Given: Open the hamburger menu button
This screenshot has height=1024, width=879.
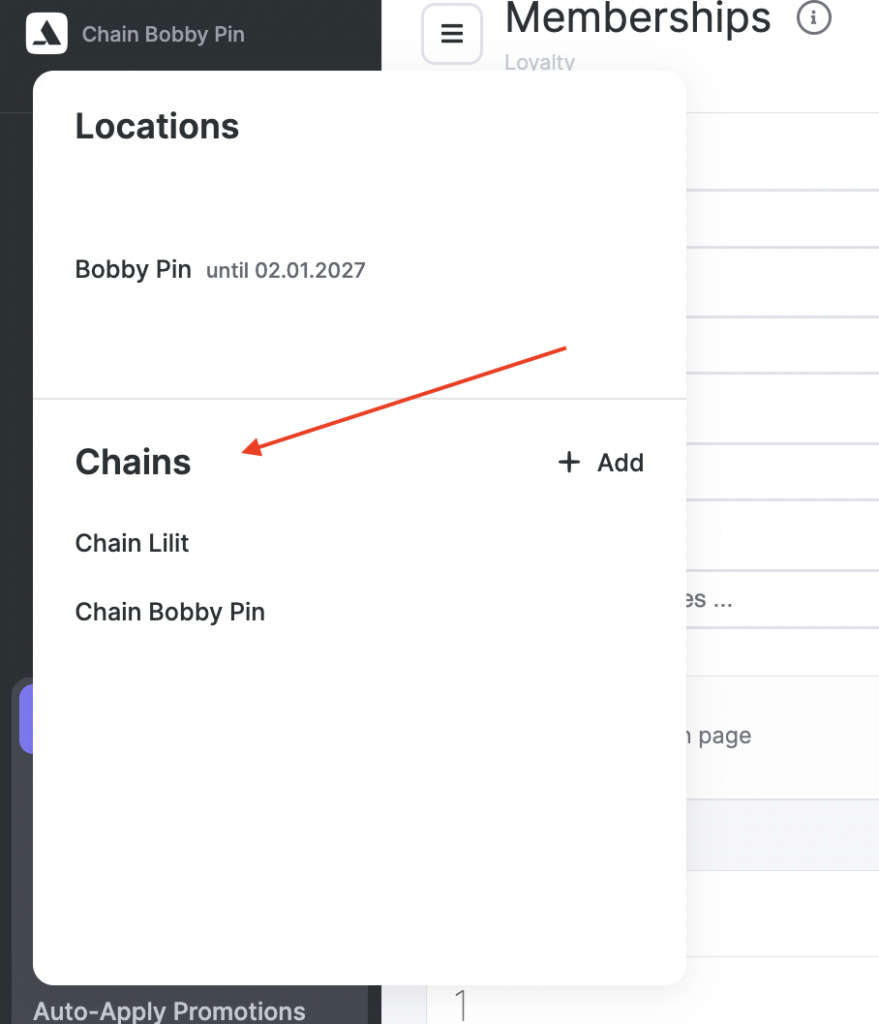Looking at the screenshot, I should (x=452, y=34).
